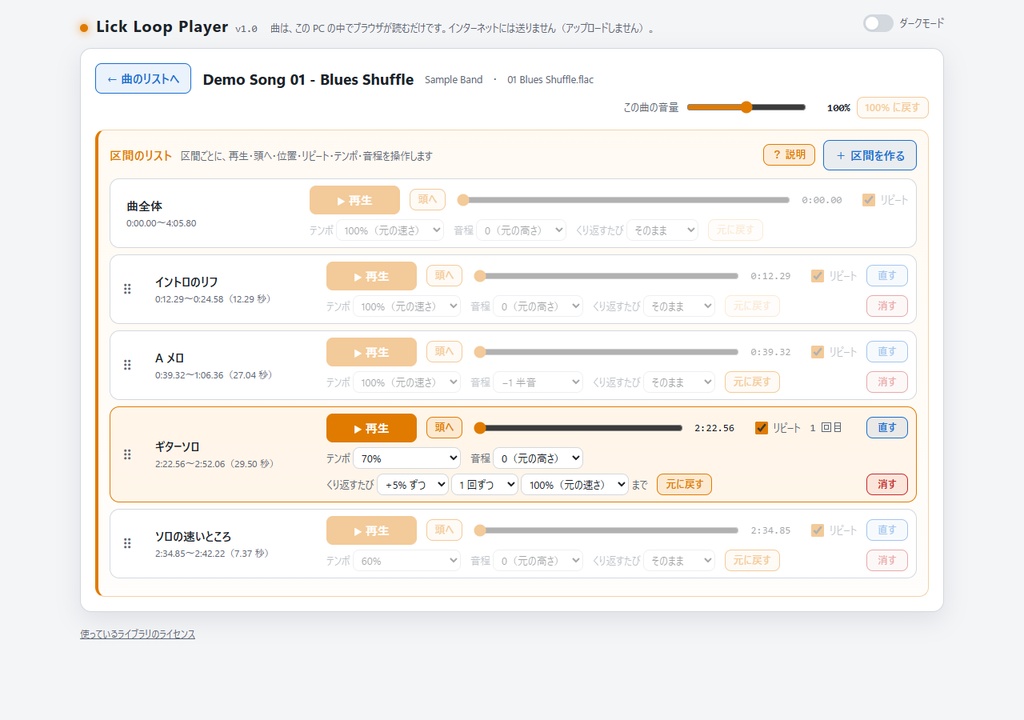The image size is (1024, 720).
Task: Jump to head of 曲全体
Action: click(x=427, y=199)
